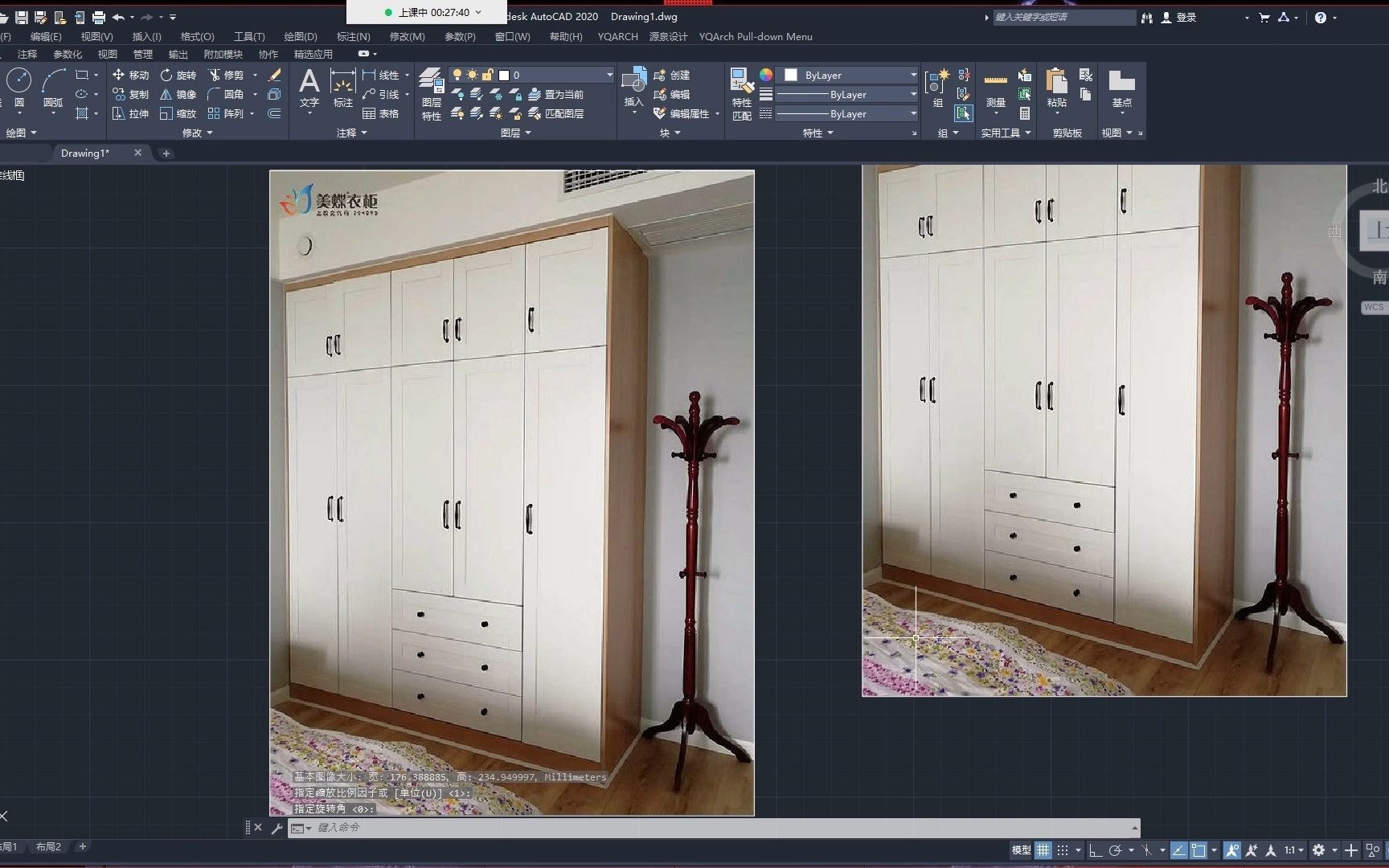Screen dimensions: 1389x868
Task: Open the object color wheel swatch
Action: click(765, 75)
